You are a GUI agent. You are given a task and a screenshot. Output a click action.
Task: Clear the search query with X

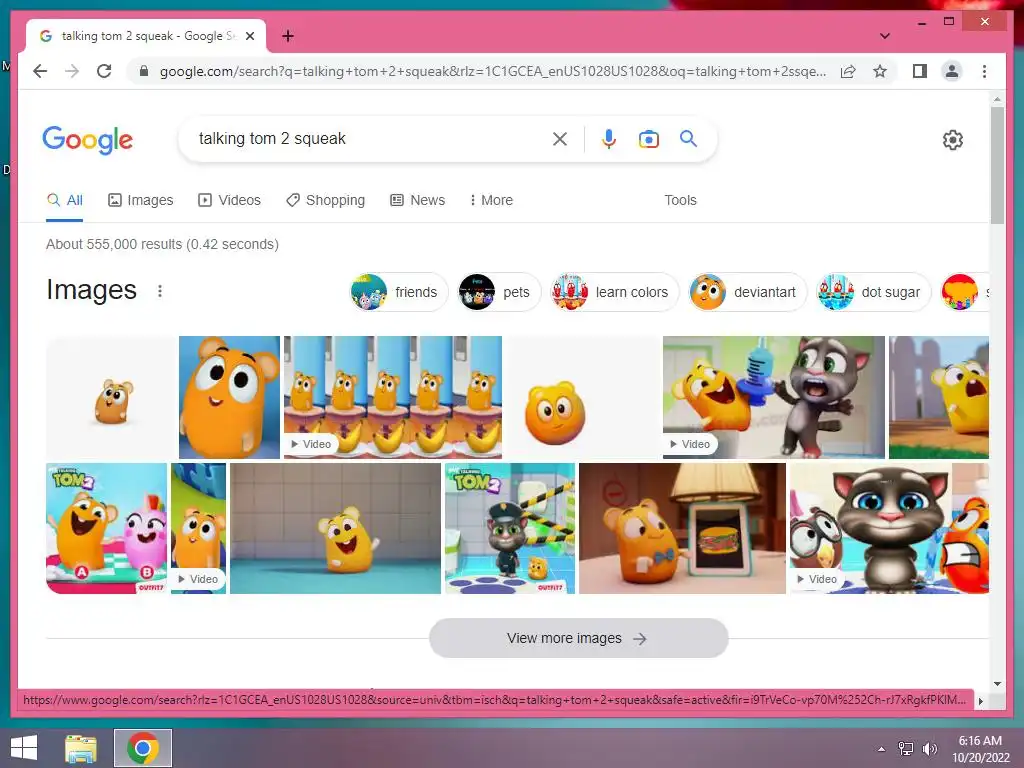[x=560, y=138]
